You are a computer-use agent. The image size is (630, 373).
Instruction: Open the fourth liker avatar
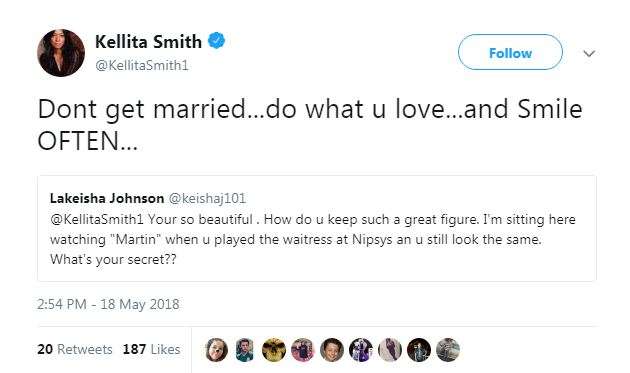[303, 349]
